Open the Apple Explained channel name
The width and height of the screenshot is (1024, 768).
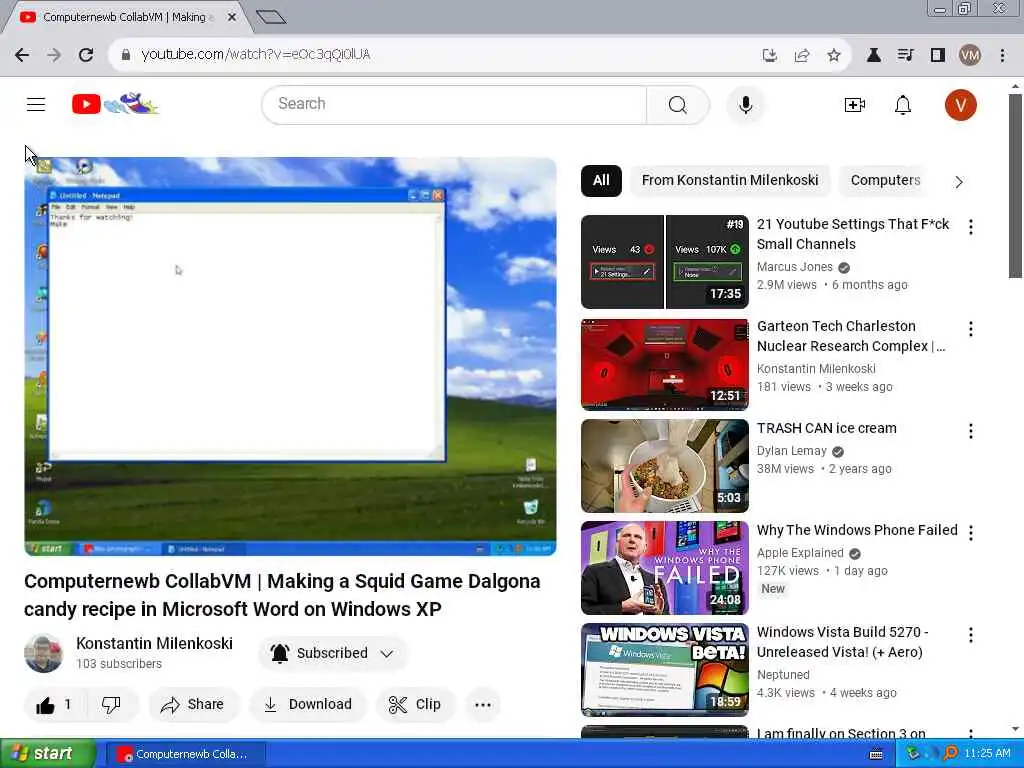[x=800, y=553]
